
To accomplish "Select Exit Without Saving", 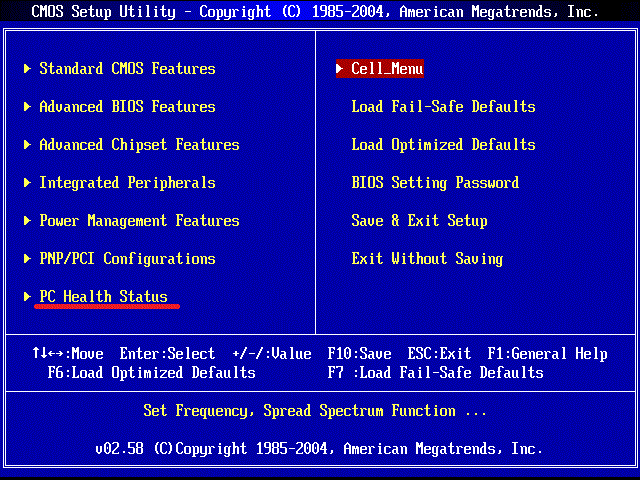I will coord(427,259).
